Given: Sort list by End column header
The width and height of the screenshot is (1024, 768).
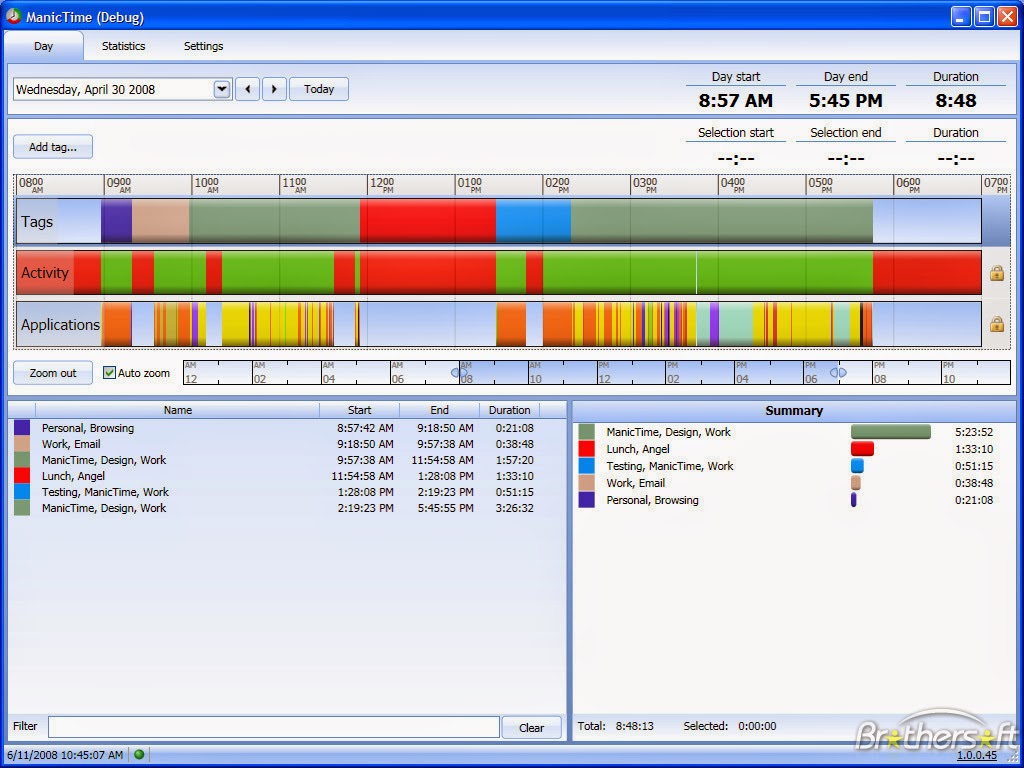Looking at the screenshot, I should pos(440,410).
